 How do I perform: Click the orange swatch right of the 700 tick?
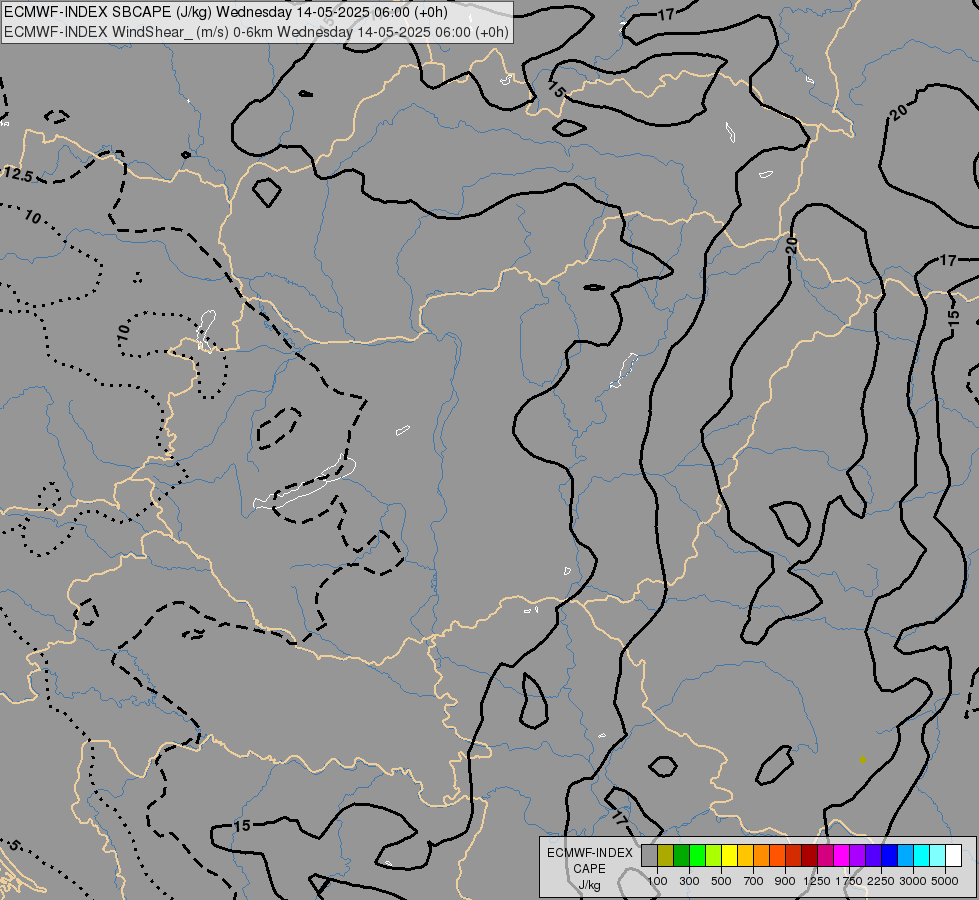click(x=761, y=856)
